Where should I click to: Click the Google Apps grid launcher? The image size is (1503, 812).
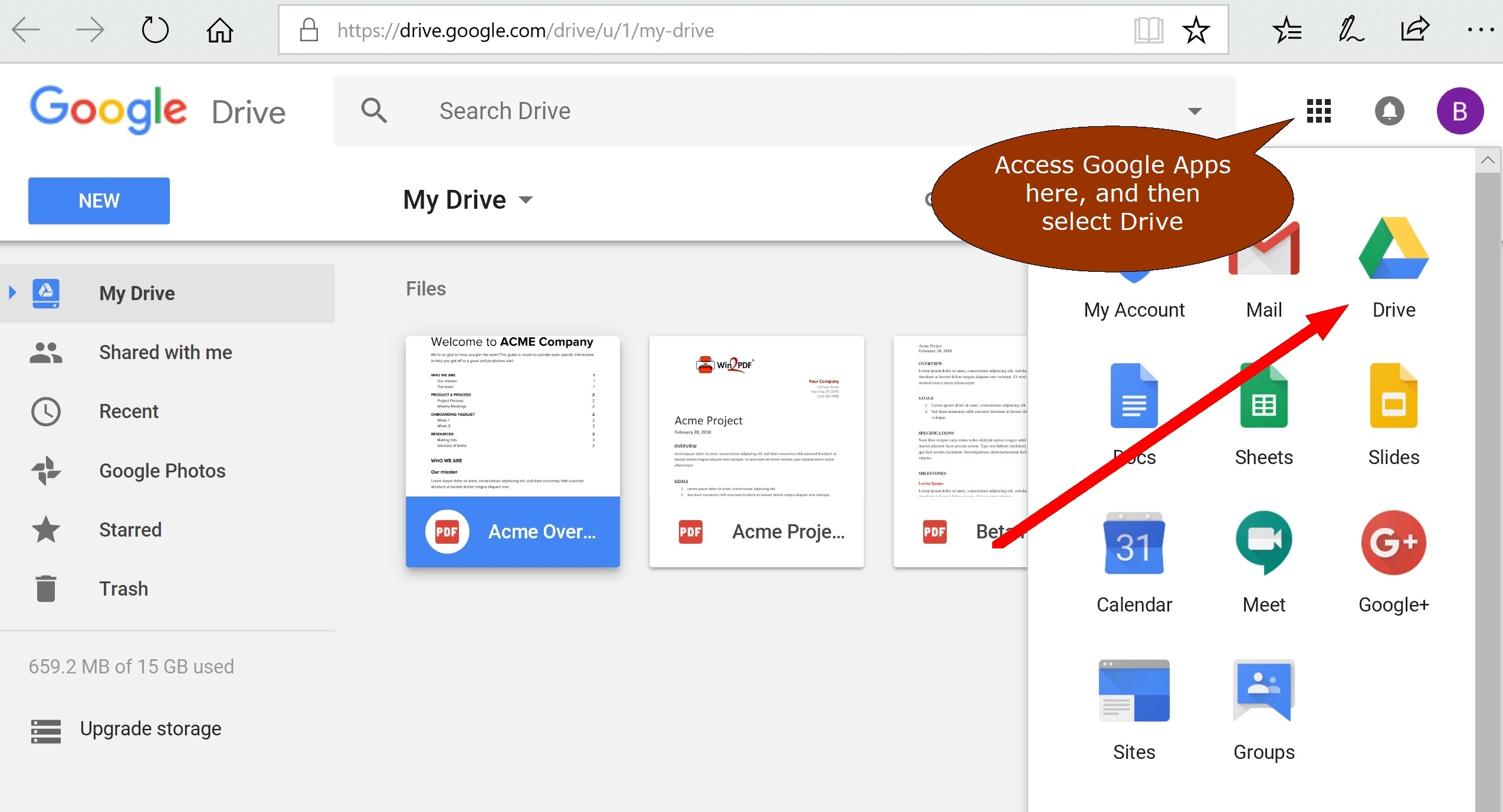point(1318,110)
